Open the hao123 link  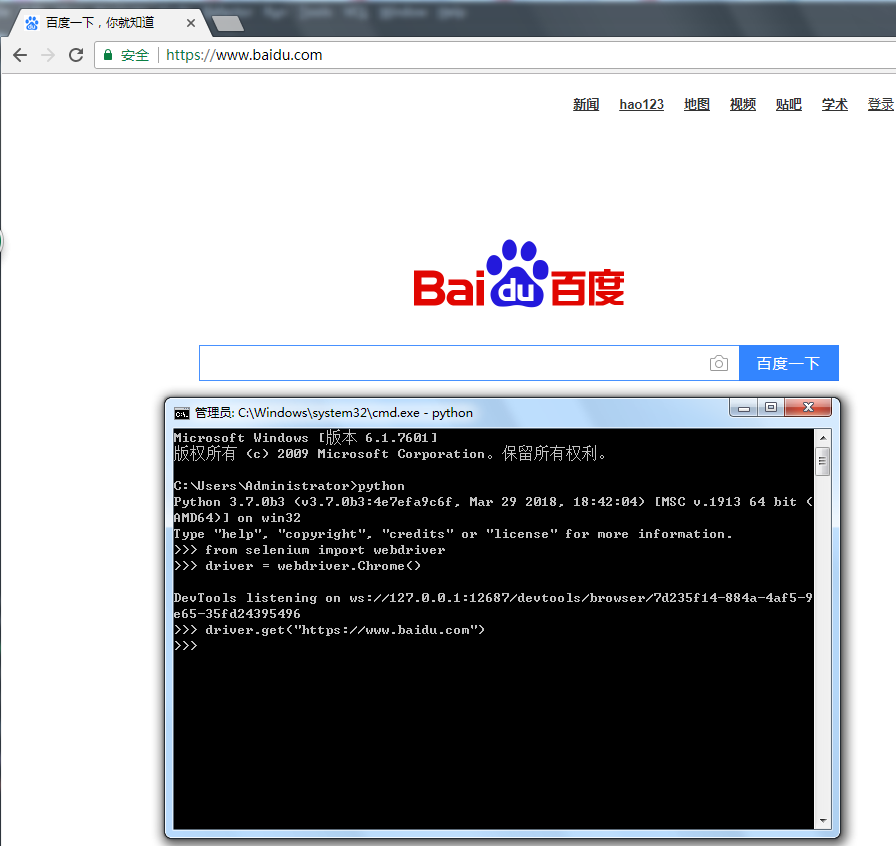click(x=642, y=105)
